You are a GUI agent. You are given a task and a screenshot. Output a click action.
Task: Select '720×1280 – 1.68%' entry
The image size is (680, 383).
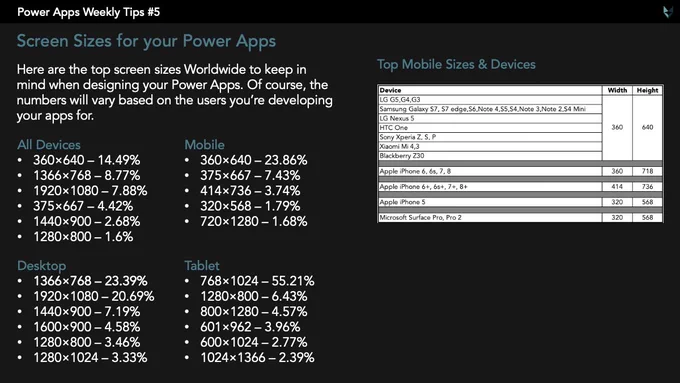253,221
